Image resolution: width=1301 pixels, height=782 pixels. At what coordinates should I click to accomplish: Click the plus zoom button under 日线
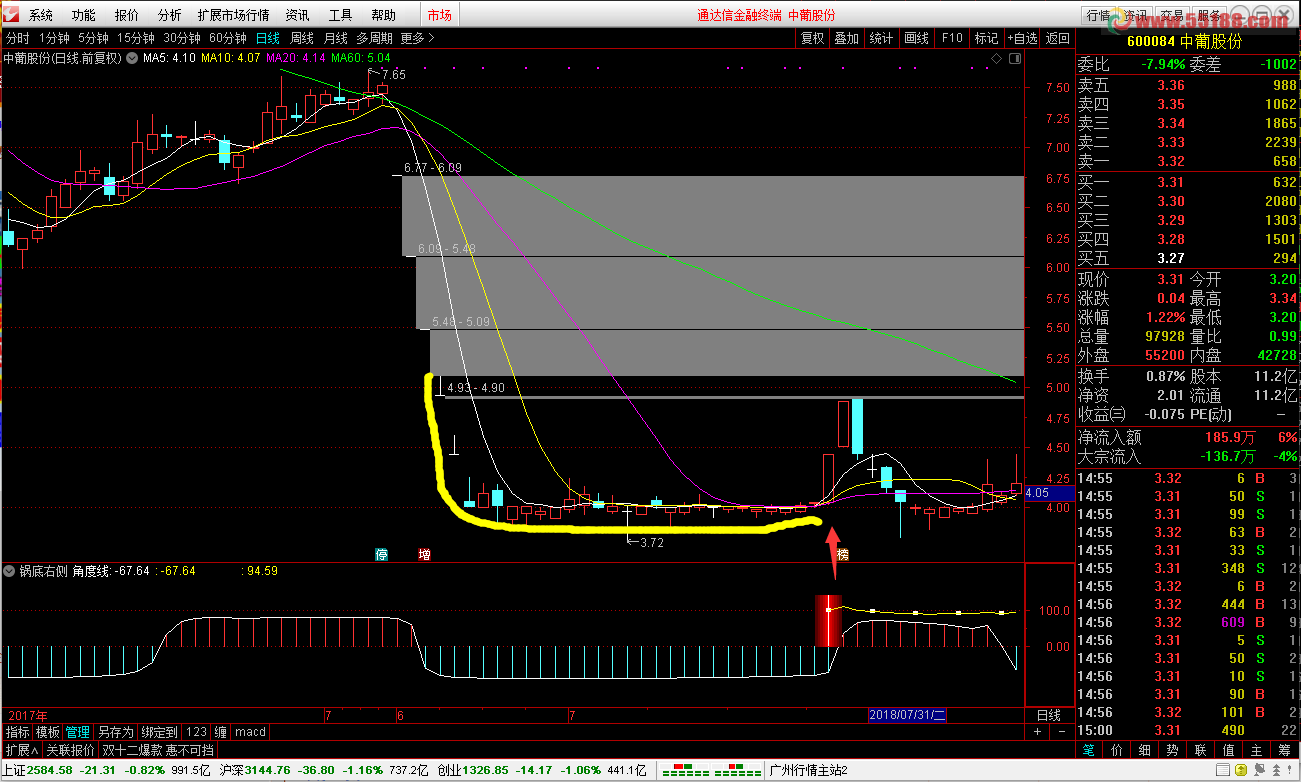pyautogui.click(x=1037, y=732)
